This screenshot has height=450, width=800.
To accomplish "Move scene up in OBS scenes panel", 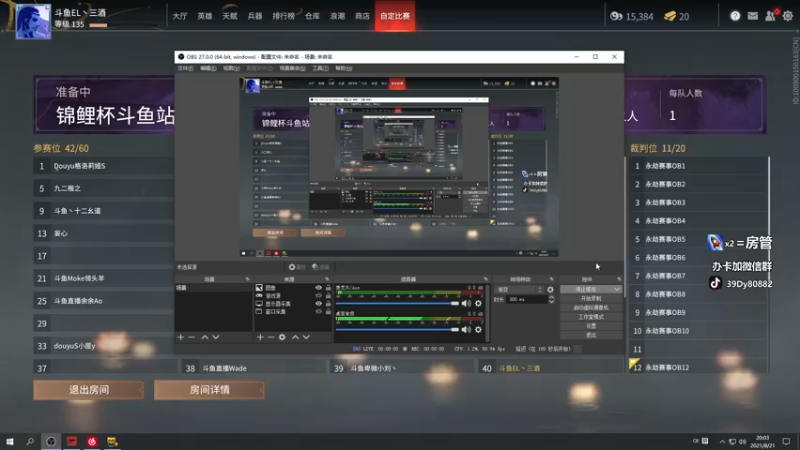I will (205, 337).
